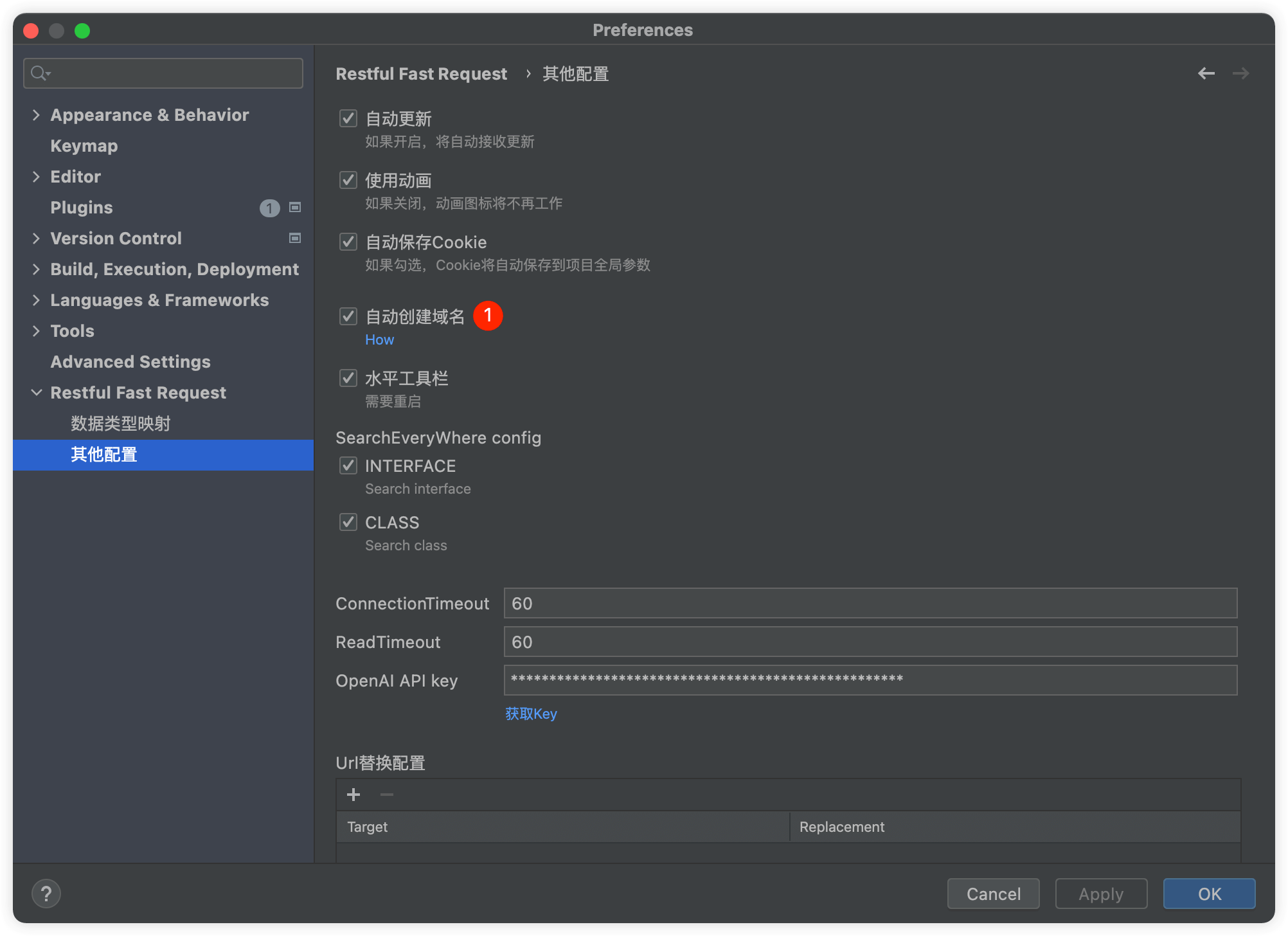Click the plus icon in Url替换配置
This screenshot has height=936, width=1288.
353,795
